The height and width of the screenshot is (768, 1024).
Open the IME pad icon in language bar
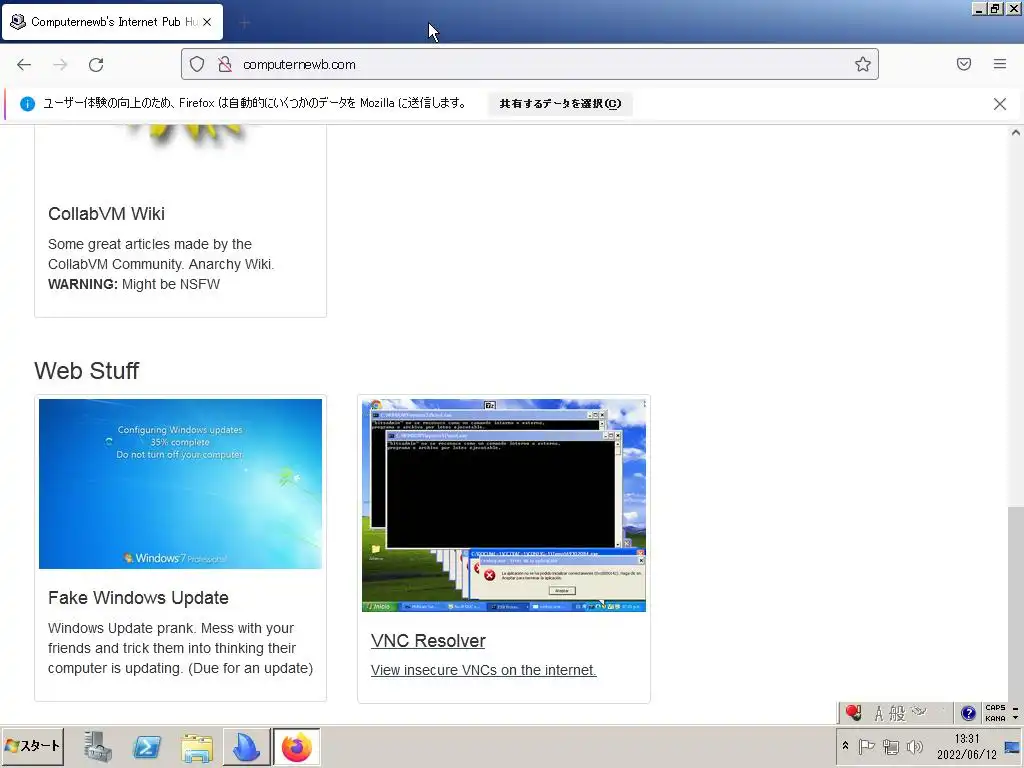[x=920, y=712]
